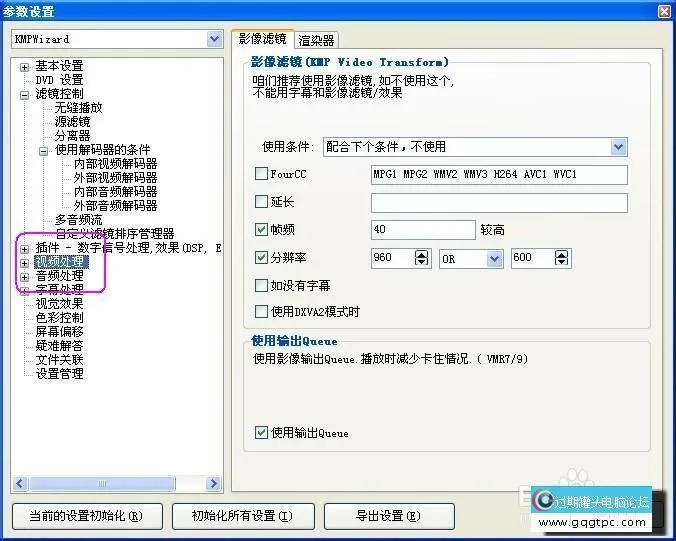Screen dimensions: 676x541
Task: Select 外部视频解码器 in the tree
Action: 116,178
